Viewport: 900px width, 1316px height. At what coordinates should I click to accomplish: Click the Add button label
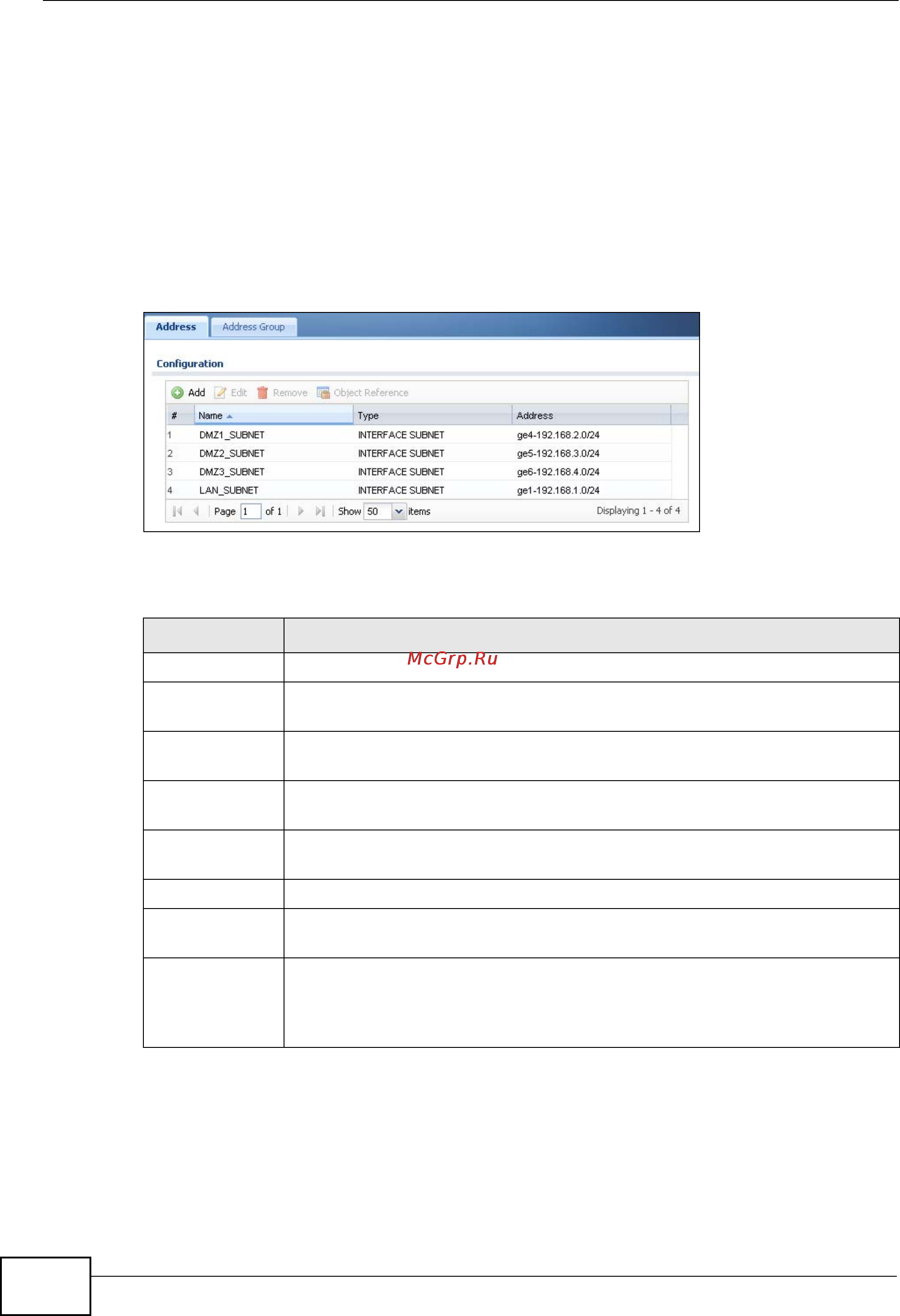tap(196, 392)
